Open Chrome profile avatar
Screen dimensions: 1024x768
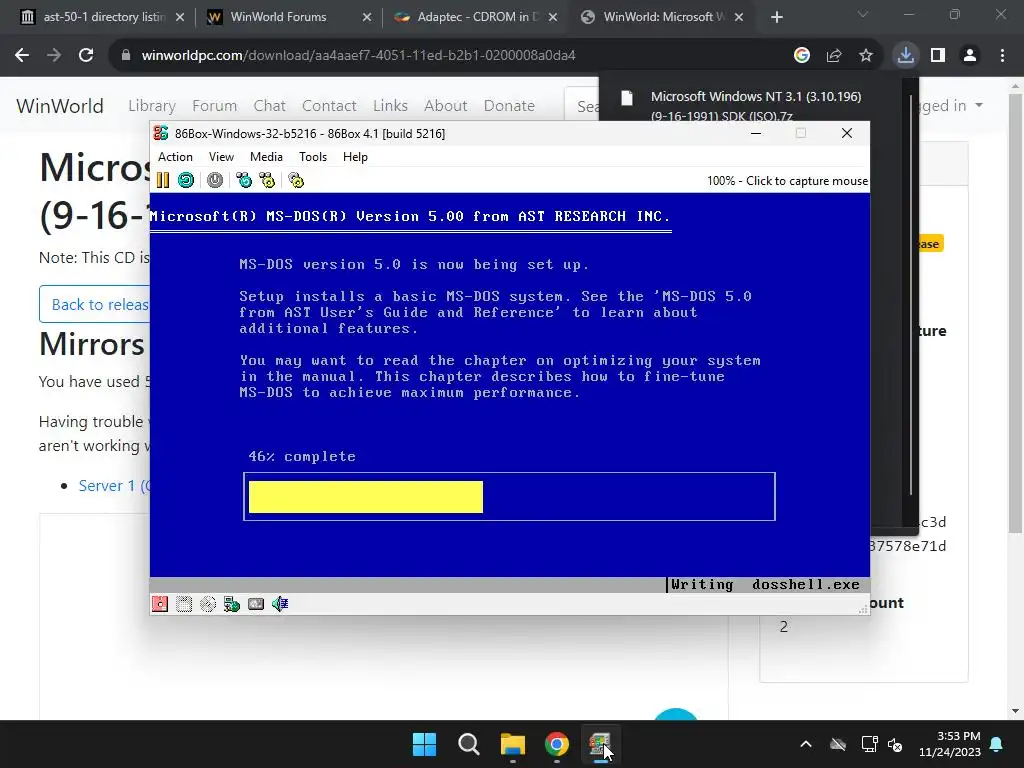pyautogui.click(x=970, y=55)
